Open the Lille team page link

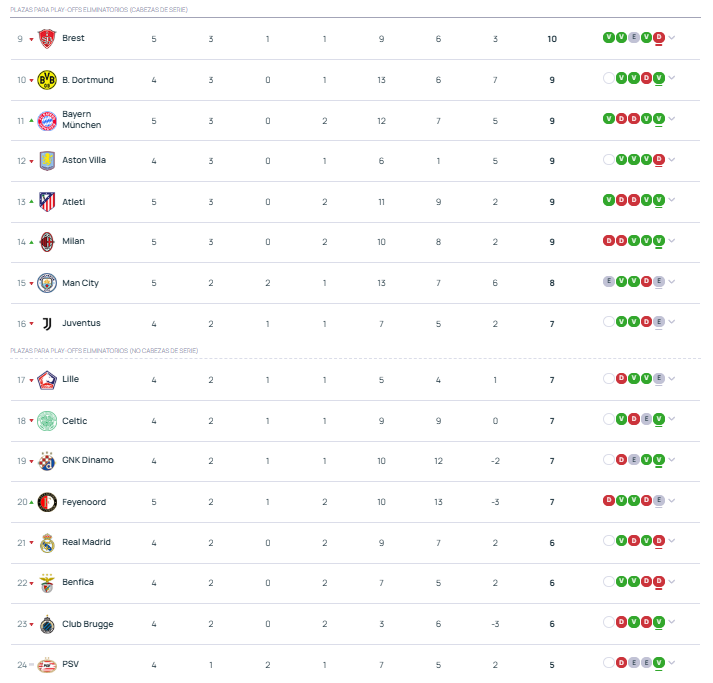click(70, 379)
